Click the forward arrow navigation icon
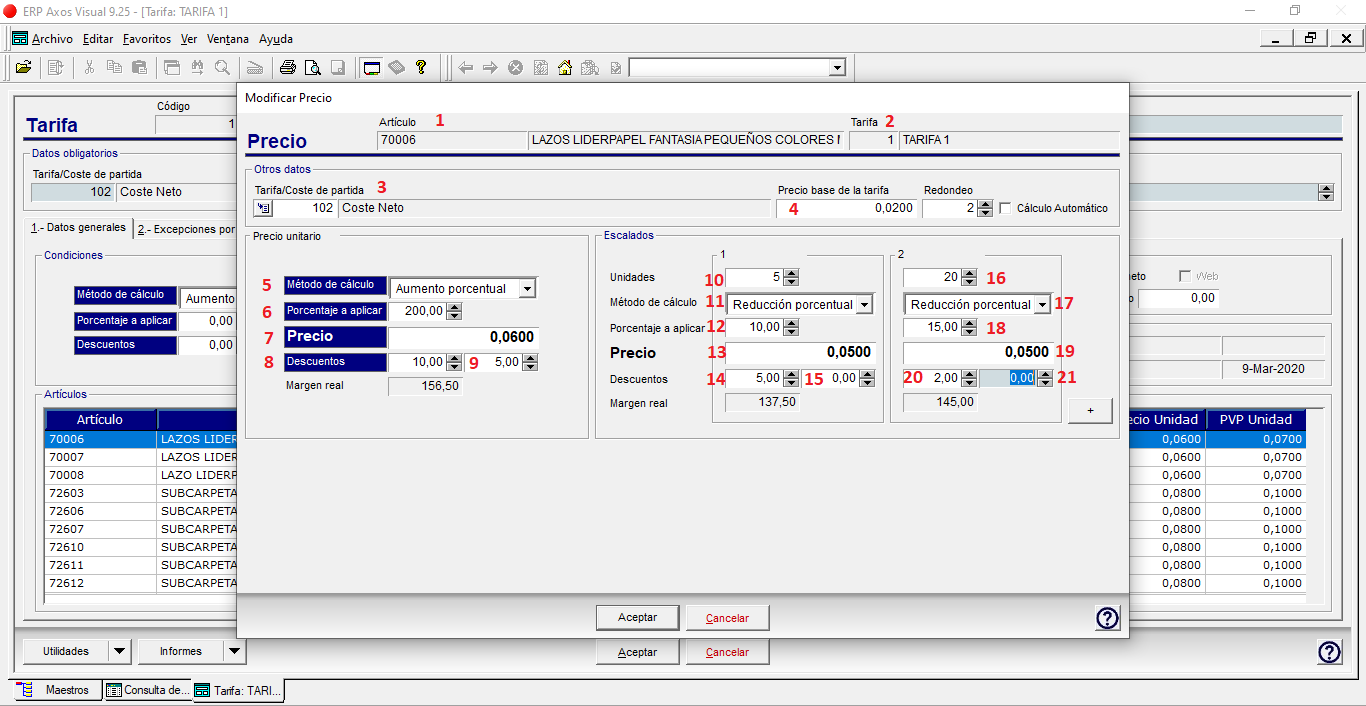Image resolution: width=1366 pixels, height=706 pixels. 490,68
